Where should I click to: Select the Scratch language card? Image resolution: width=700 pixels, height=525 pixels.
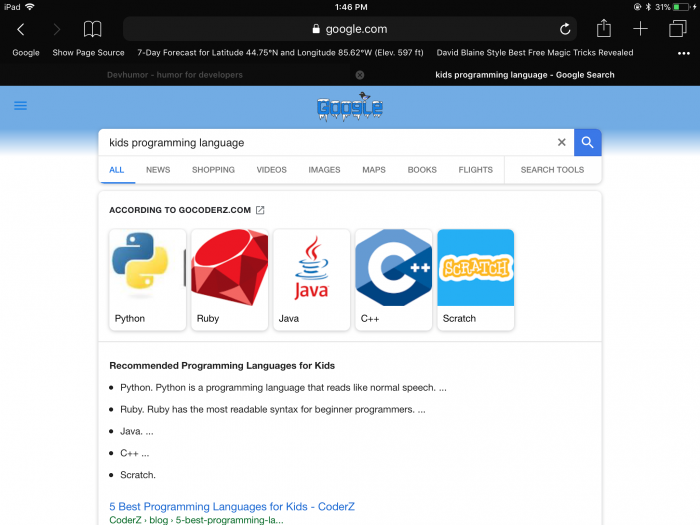tap(476, 280)
